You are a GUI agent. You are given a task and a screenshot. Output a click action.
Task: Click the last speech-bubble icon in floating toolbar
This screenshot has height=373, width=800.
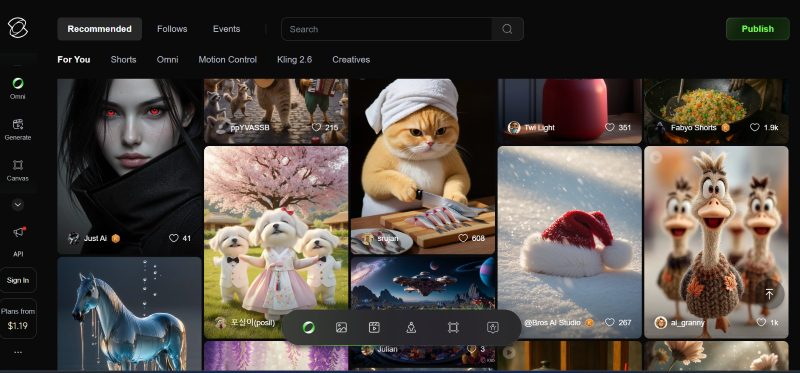pyautogui.click(x=492, y=328)
